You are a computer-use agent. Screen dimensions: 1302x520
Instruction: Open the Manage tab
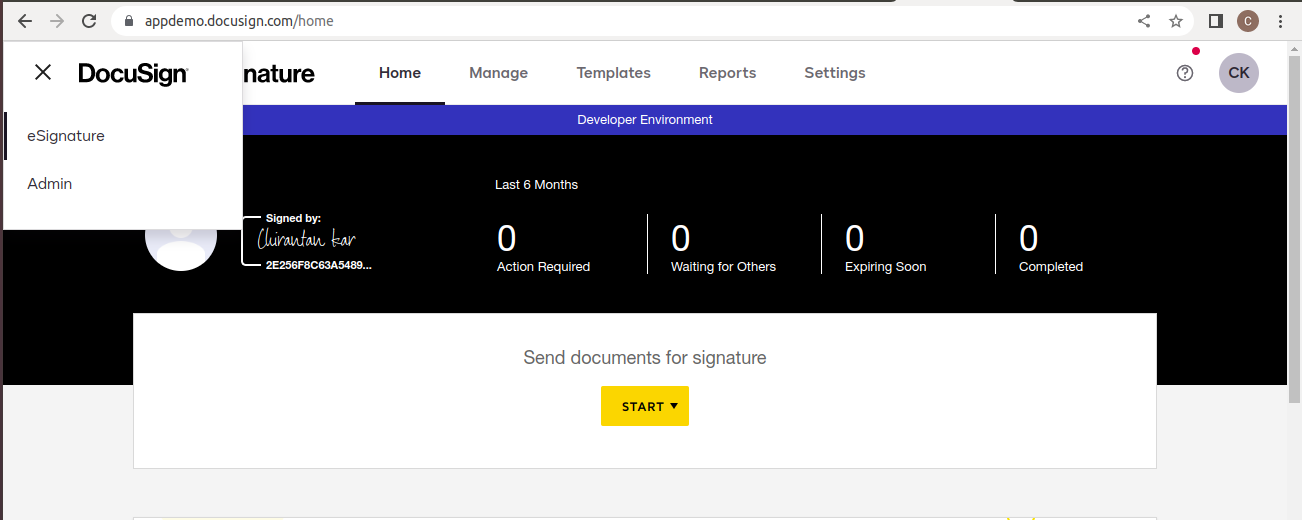coord(498,73)
